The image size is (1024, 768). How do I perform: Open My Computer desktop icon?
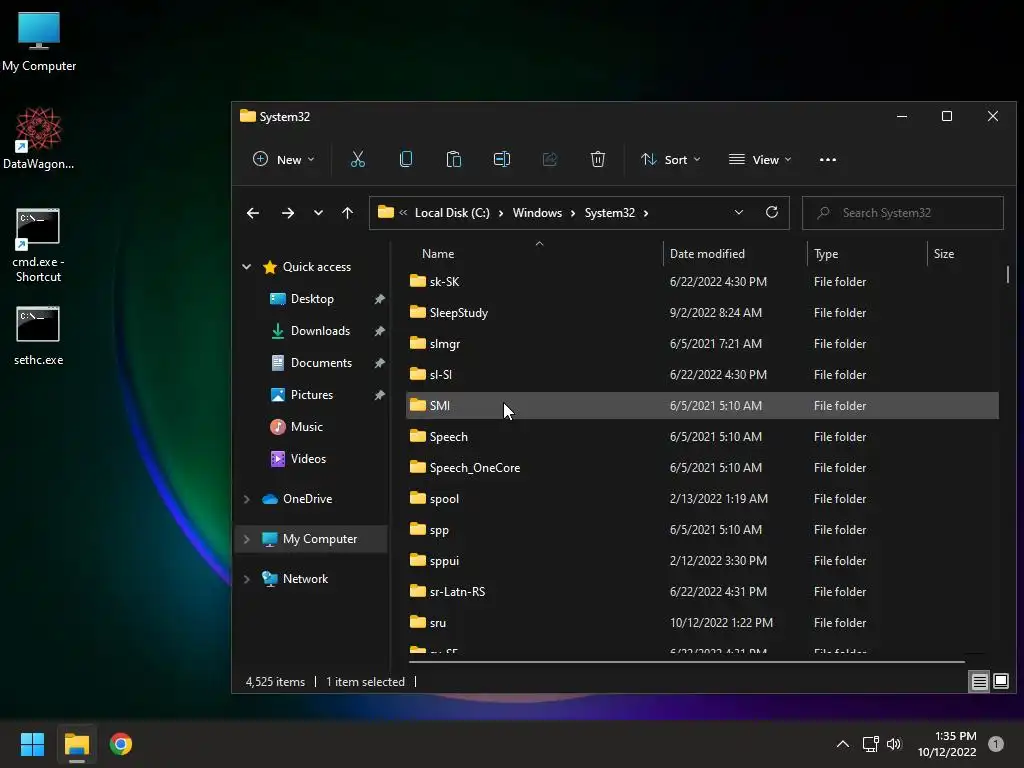coord(39,42)
